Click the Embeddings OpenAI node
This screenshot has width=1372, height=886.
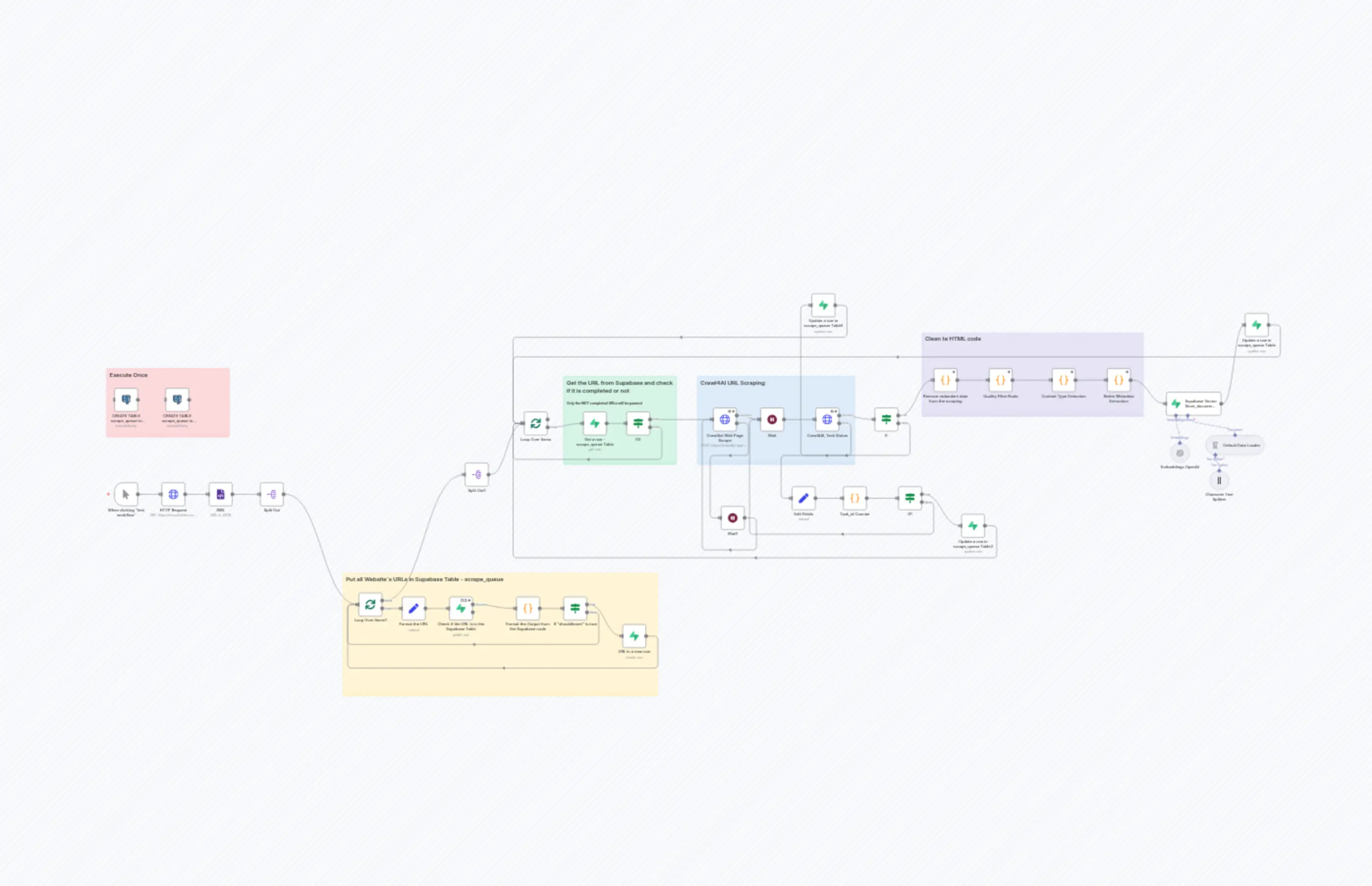1179,454
